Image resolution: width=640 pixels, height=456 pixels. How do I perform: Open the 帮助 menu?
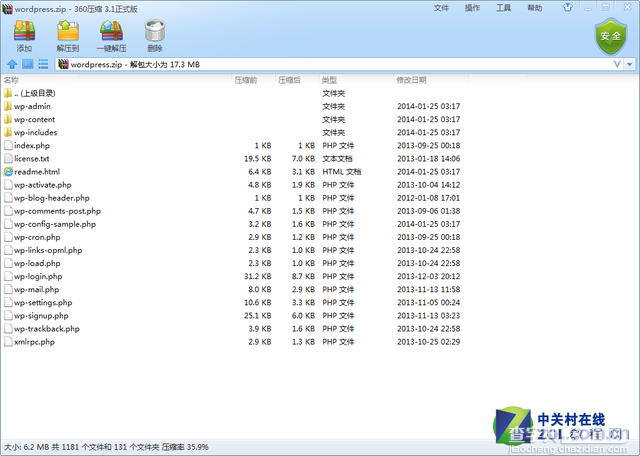tap(534, 8)
